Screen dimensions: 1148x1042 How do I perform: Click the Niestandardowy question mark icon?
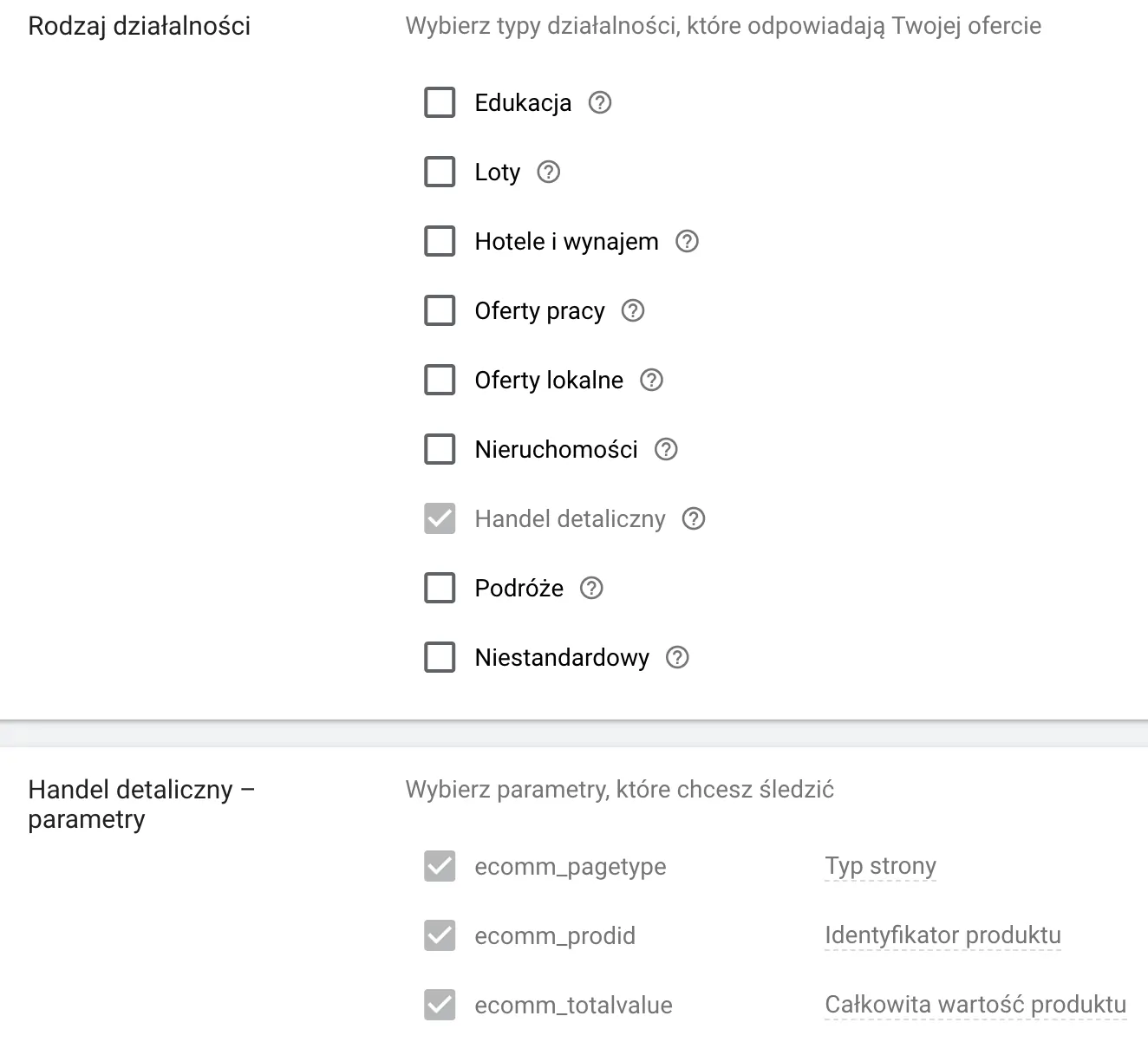tap(677, 658)
